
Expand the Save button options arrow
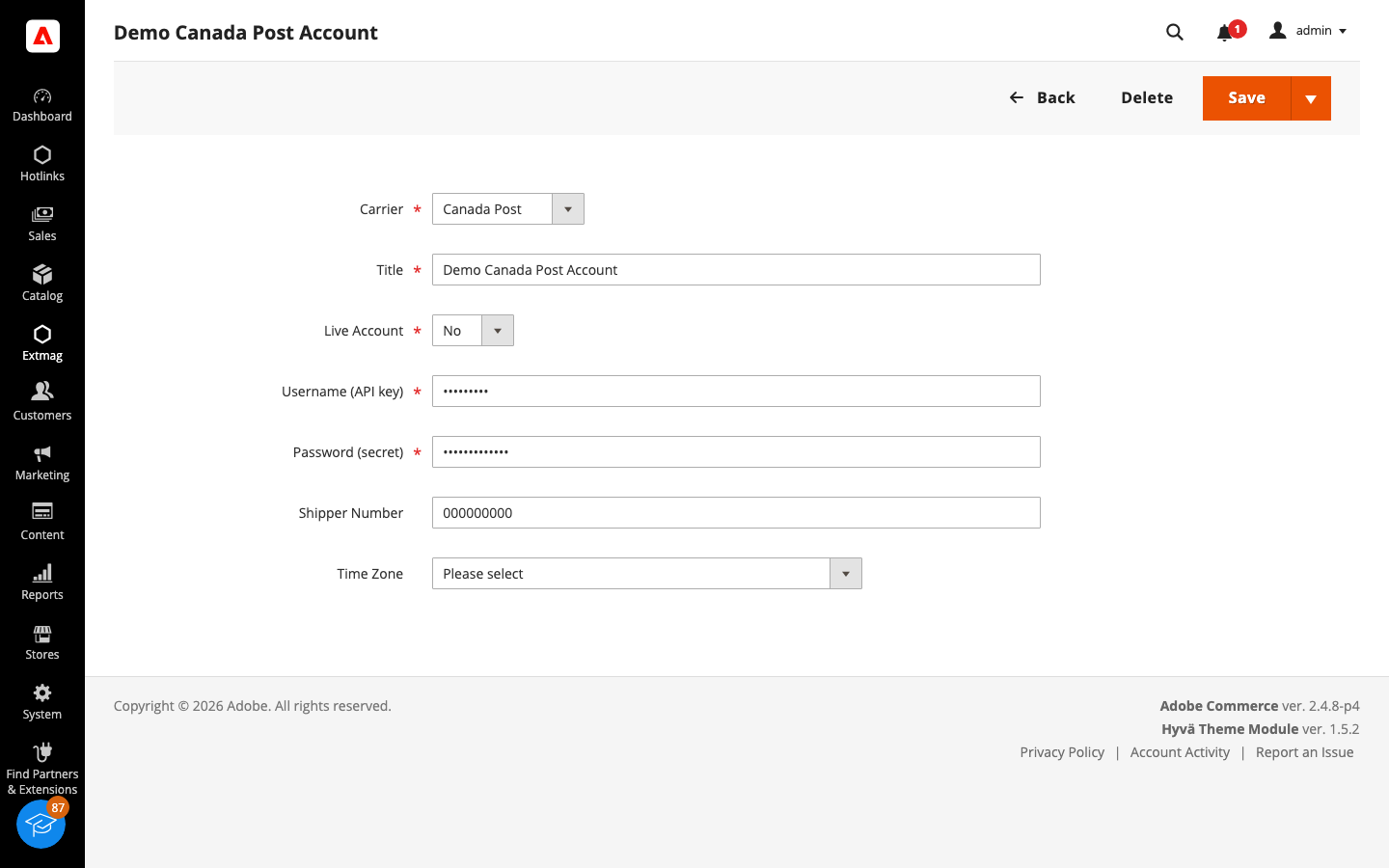point(1311,98)
